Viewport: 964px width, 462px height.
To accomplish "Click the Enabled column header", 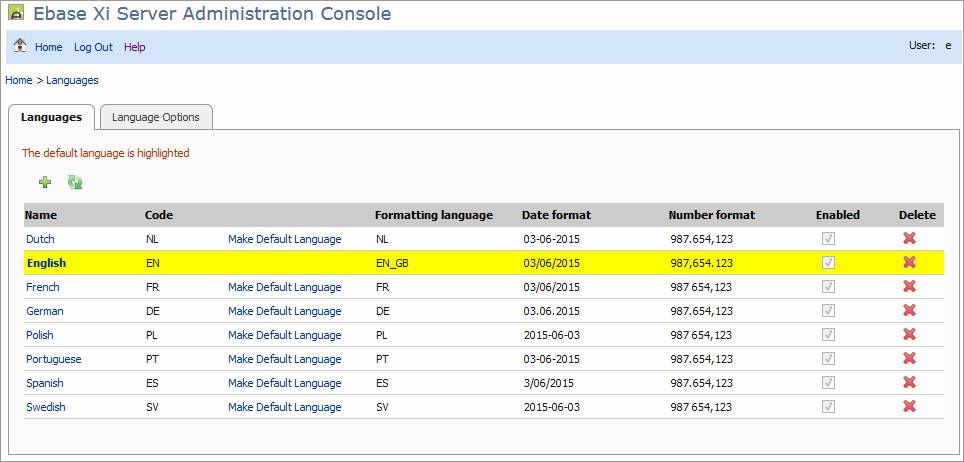I will click(838, 215).
